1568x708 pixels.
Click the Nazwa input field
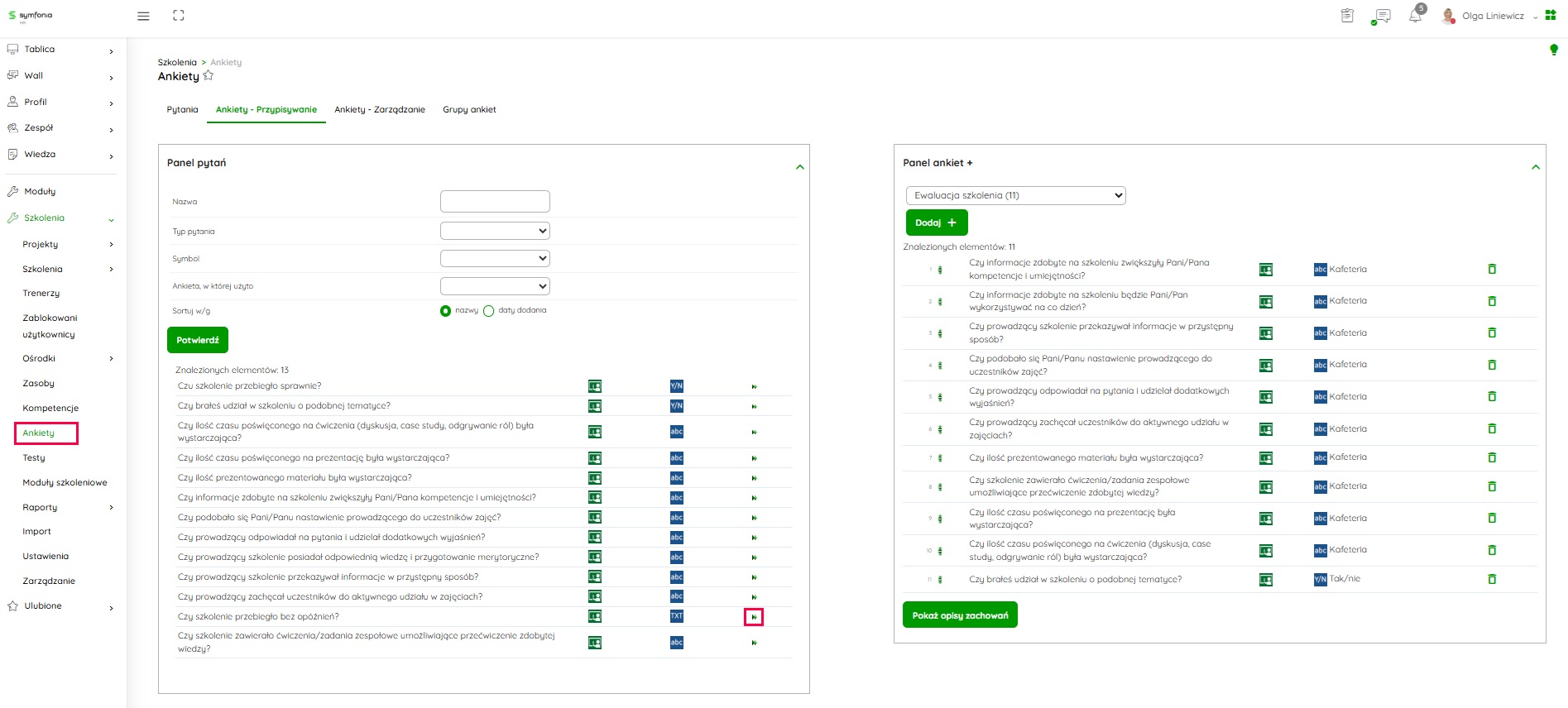tap(495, 202)
